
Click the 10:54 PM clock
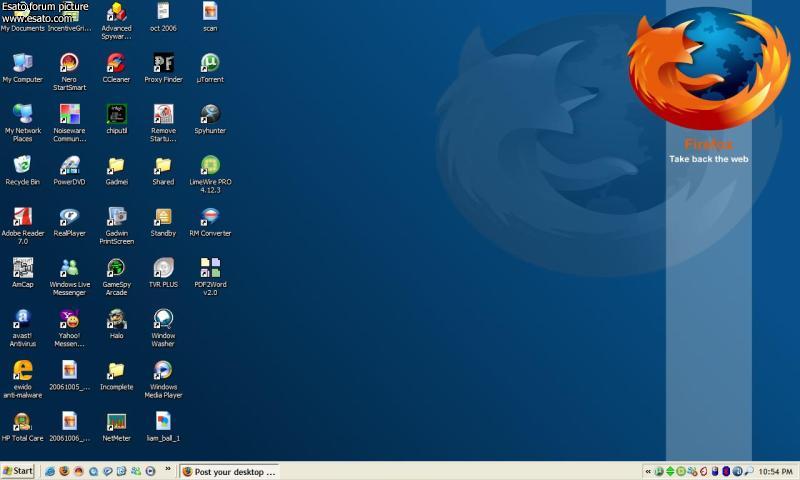(775, 472)
